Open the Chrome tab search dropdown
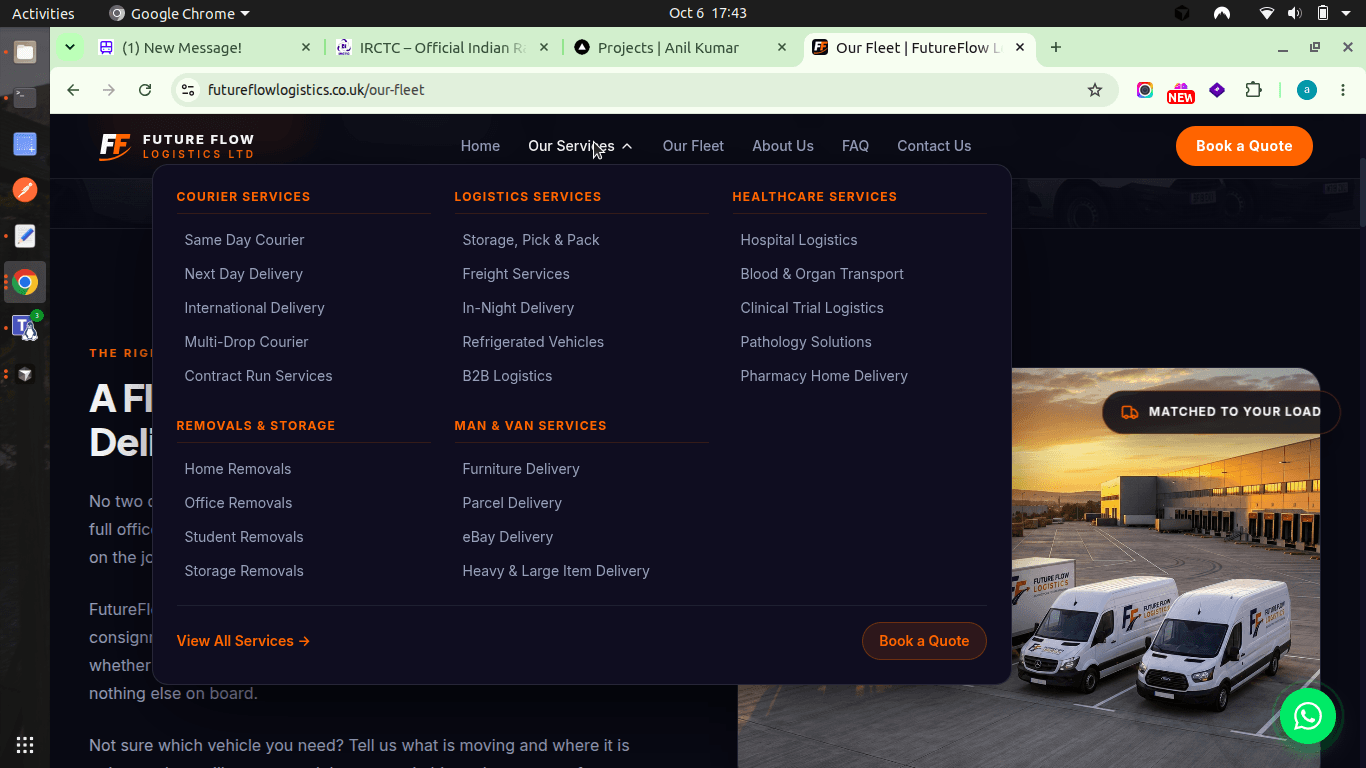 [69, 47]
